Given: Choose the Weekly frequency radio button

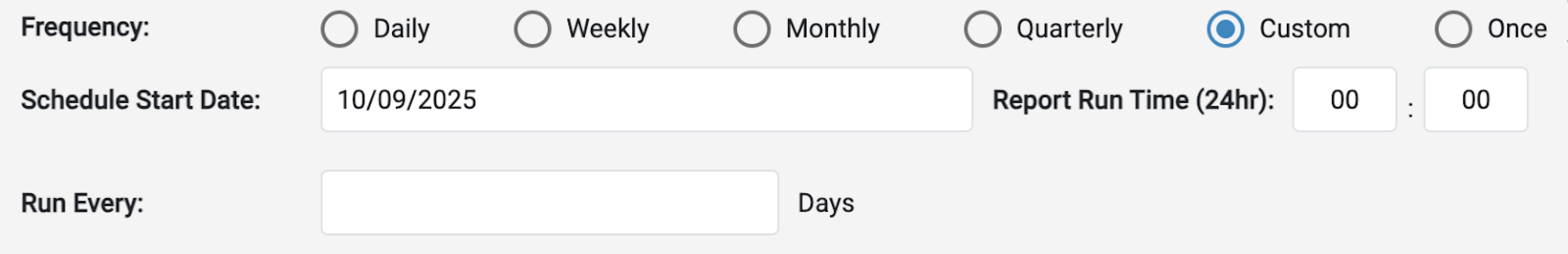Looking at the screenshot, I should (532, 28).
